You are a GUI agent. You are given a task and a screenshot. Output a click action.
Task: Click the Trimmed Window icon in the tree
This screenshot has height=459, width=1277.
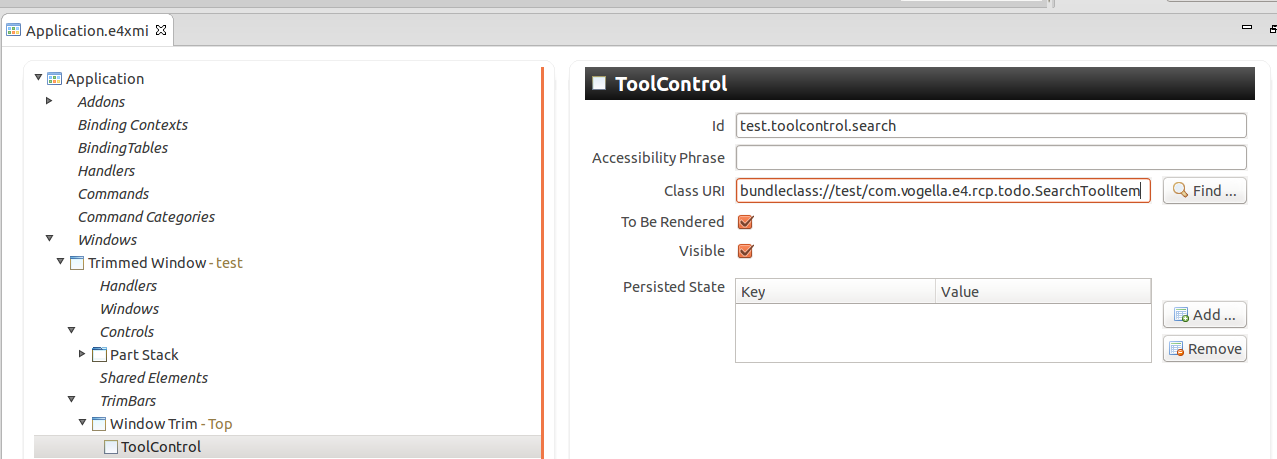(77, 263)
